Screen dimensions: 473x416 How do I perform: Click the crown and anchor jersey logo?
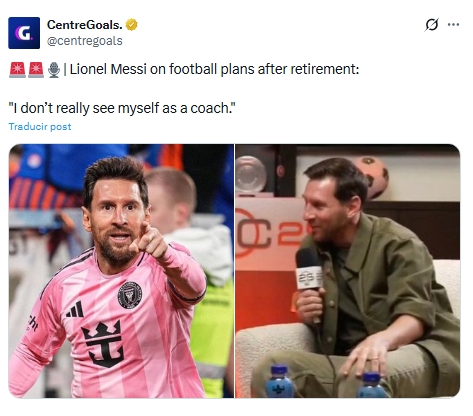tap(103, 344)
